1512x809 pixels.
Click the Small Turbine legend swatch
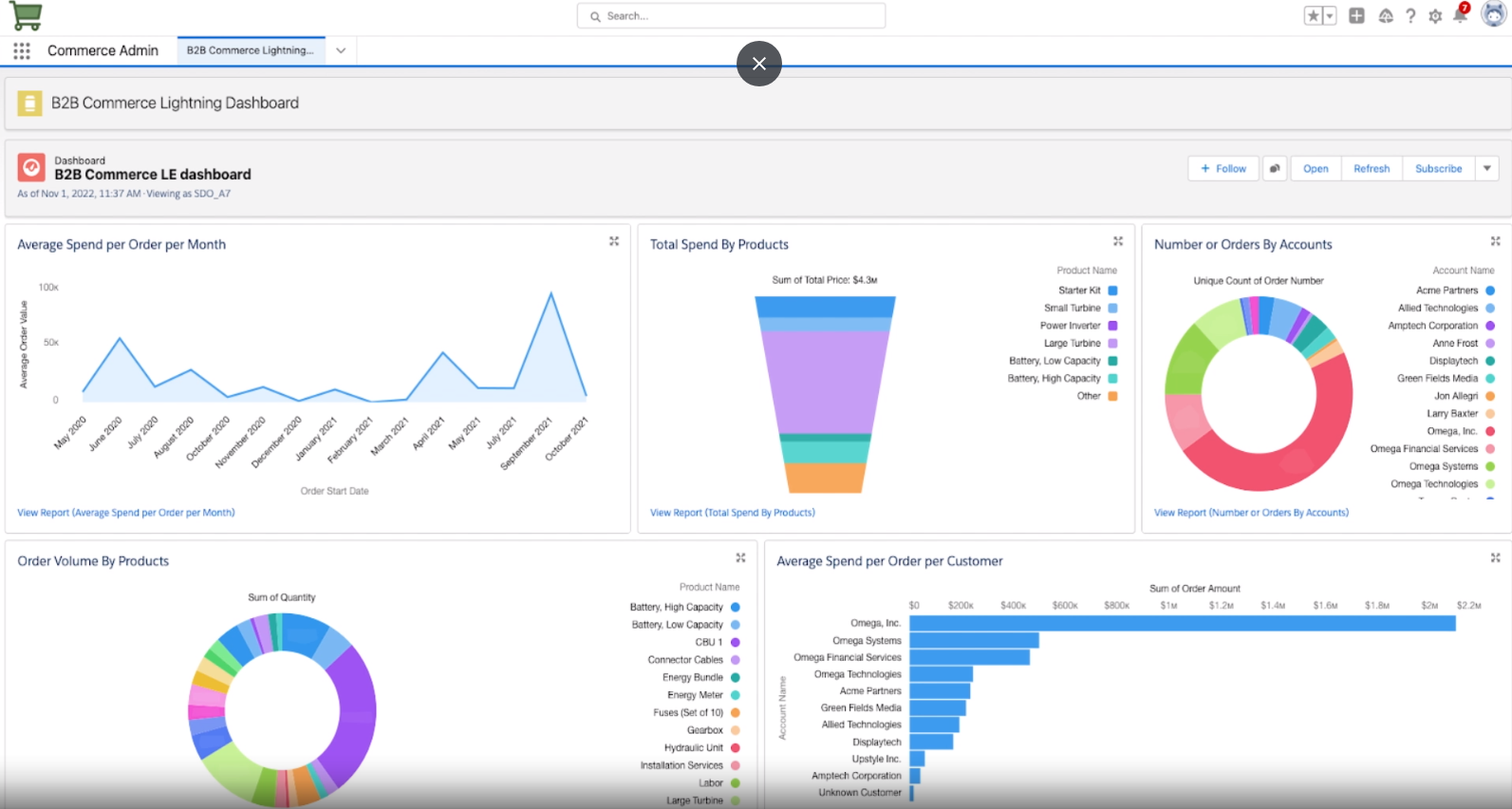1112,308
